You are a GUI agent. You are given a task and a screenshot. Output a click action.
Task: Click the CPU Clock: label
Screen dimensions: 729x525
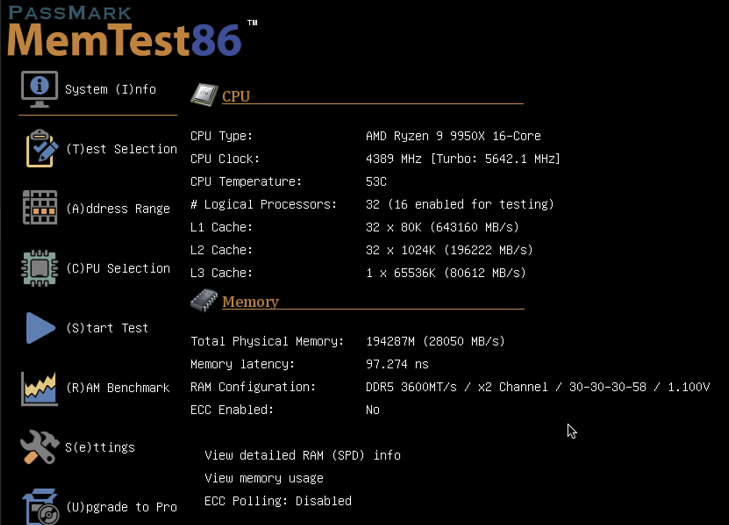pos(225,159)
